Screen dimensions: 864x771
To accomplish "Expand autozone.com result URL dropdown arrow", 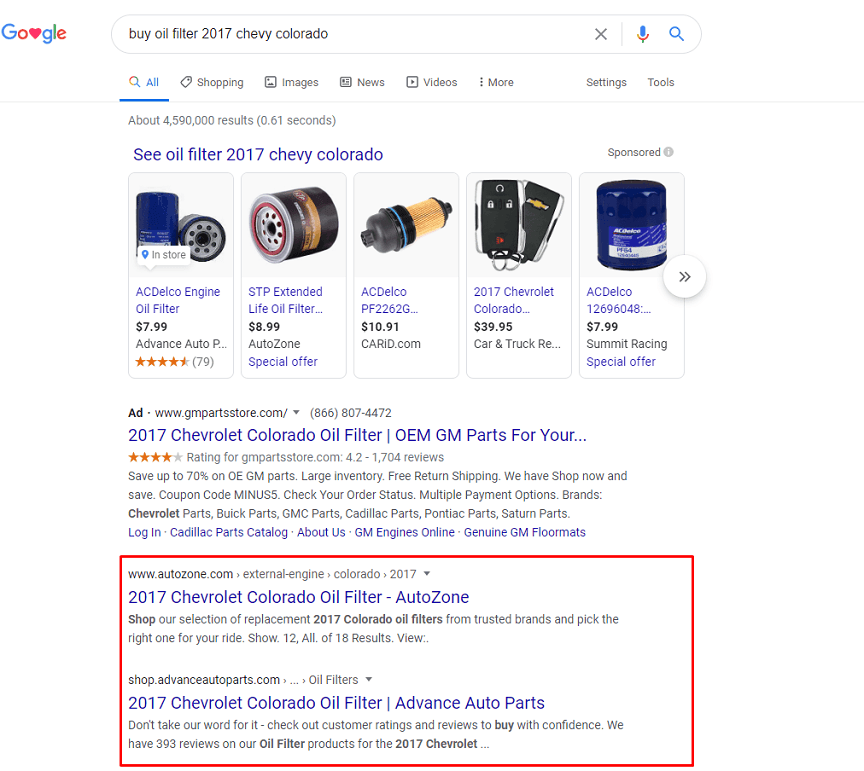I will click(426, 574).
